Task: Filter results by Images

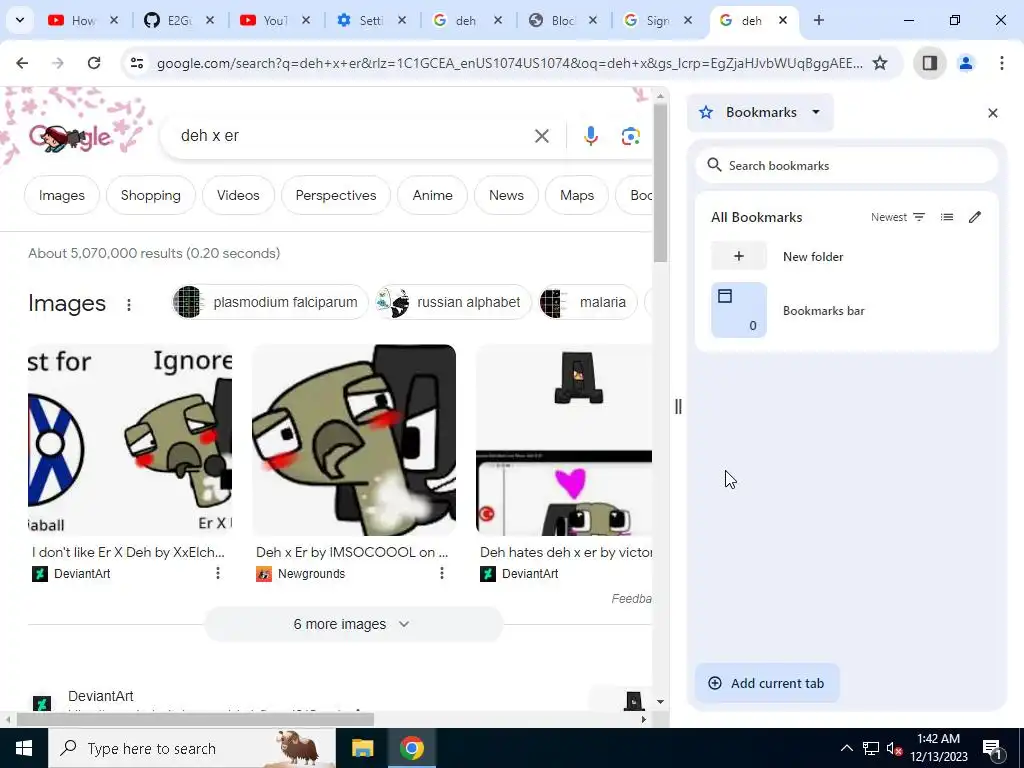Action: (x=62, y=195)
